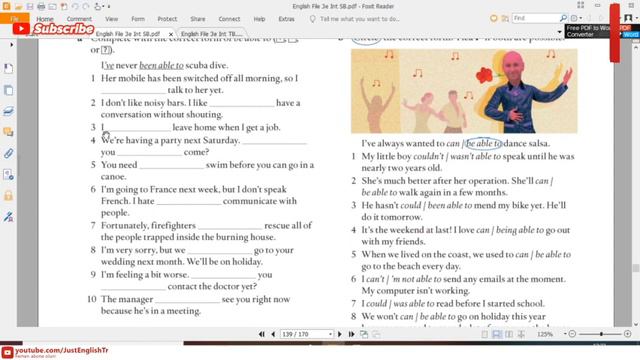Open the Share ribbon tab

[x=198, y=19]
